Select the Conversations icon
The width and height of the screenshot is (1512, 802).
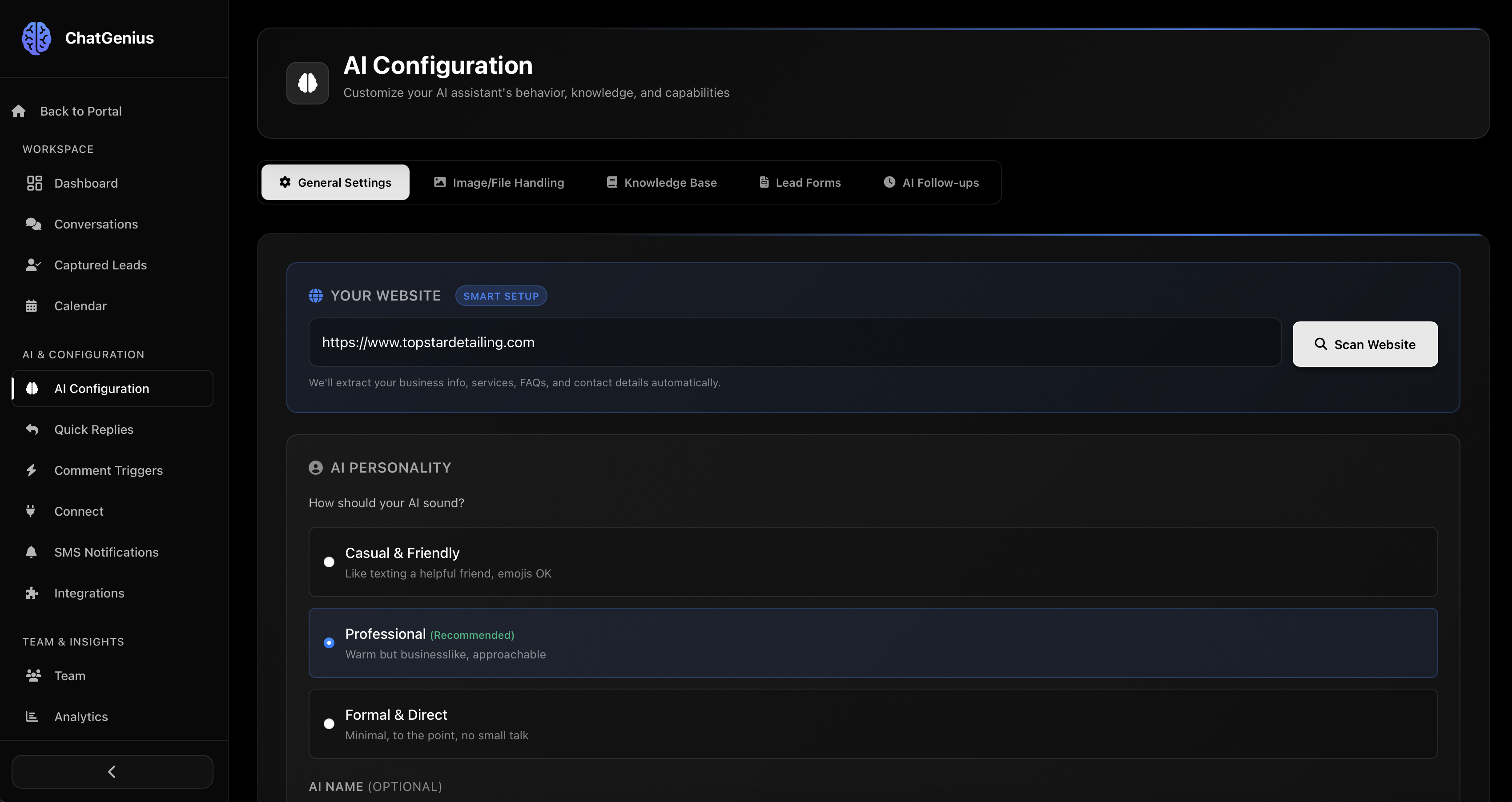pos(33,224)
